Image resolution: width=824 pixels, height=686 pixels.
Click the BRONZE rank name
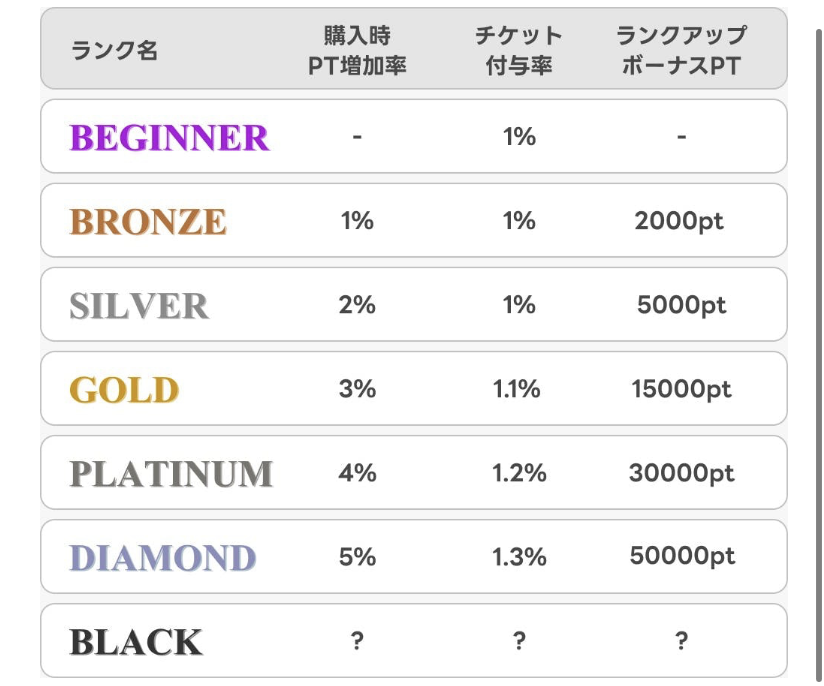[148, 221]
